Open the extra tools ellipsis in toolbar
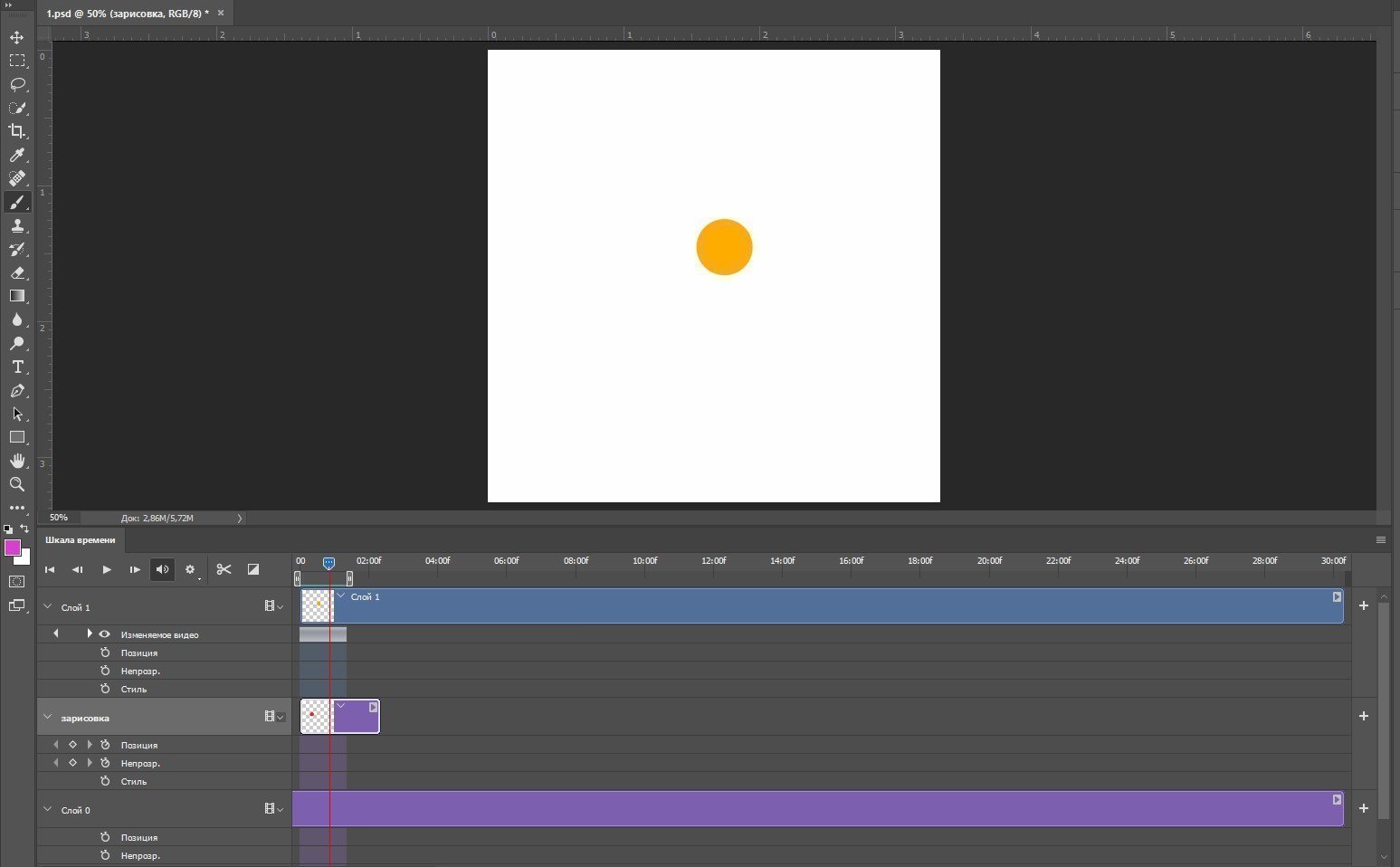 [17, 508]
